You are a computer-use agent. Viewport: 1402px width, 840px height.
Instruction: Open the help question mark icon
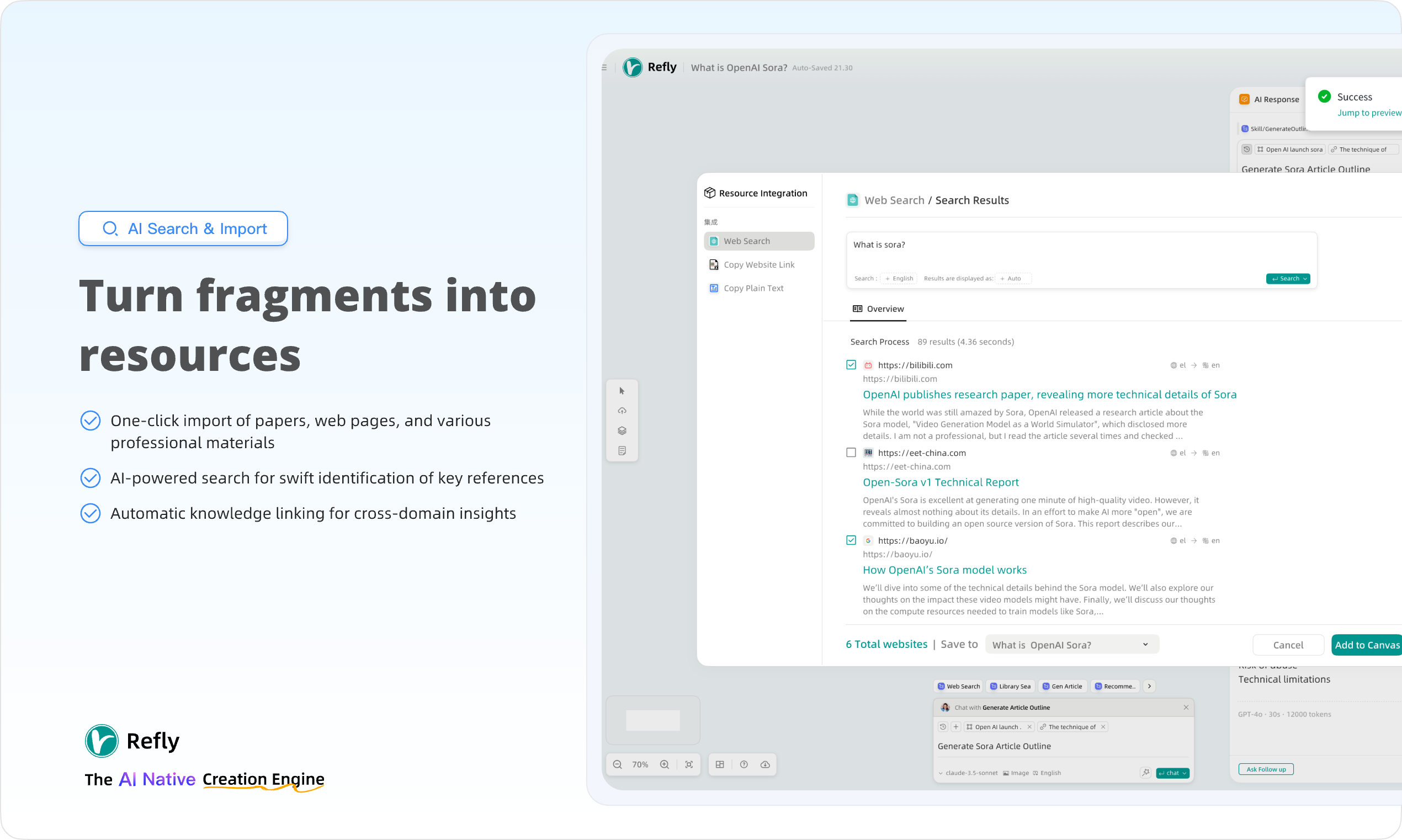pyautogui.click(x=744, y=765)
